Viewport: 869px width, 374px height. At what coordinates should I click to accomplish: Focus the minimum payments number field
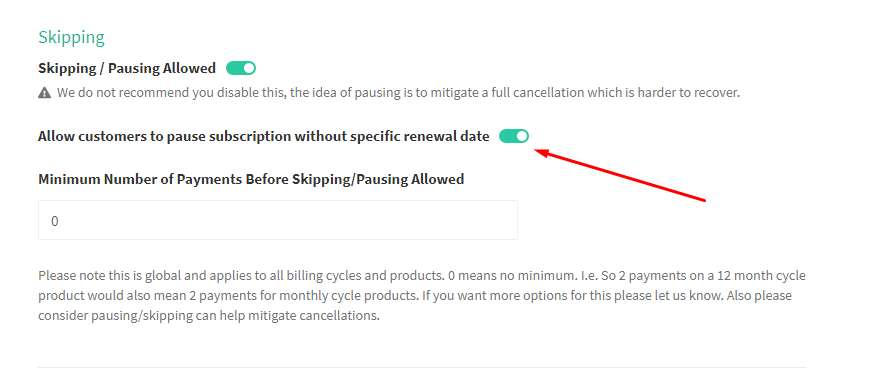[278, 220]
